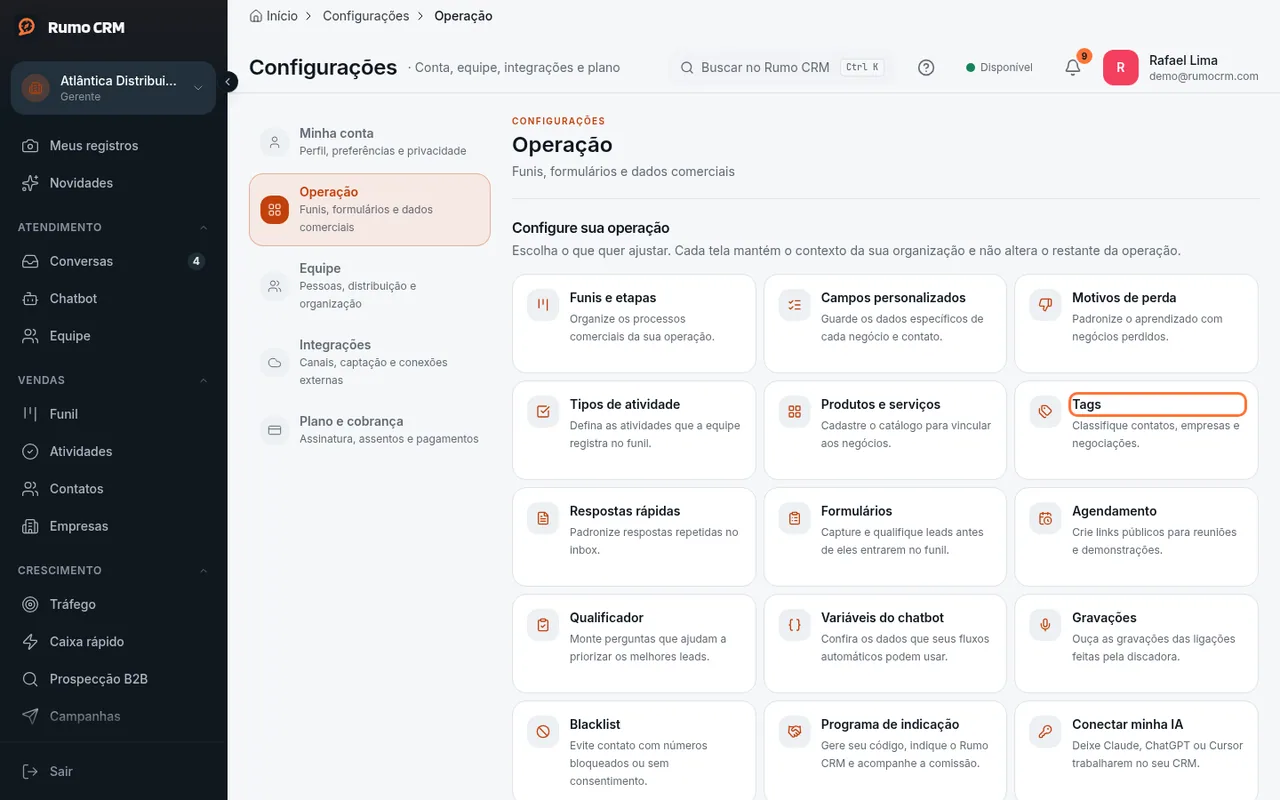Open the Plano e cobrança settings tab
Viewport: 1280px width, 800px height.
tap(369, 430)
